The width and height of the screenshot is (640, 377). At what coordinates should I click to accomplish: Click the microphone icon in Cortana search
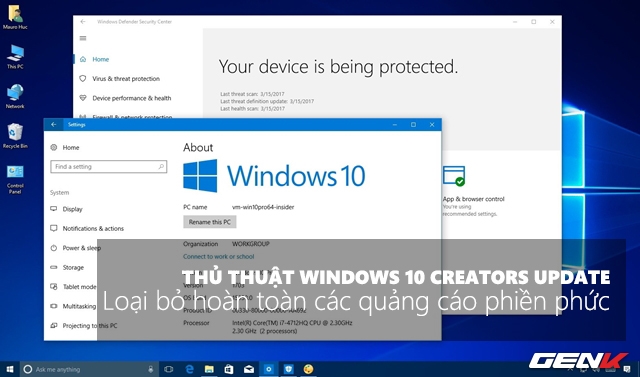pos(151,369)
